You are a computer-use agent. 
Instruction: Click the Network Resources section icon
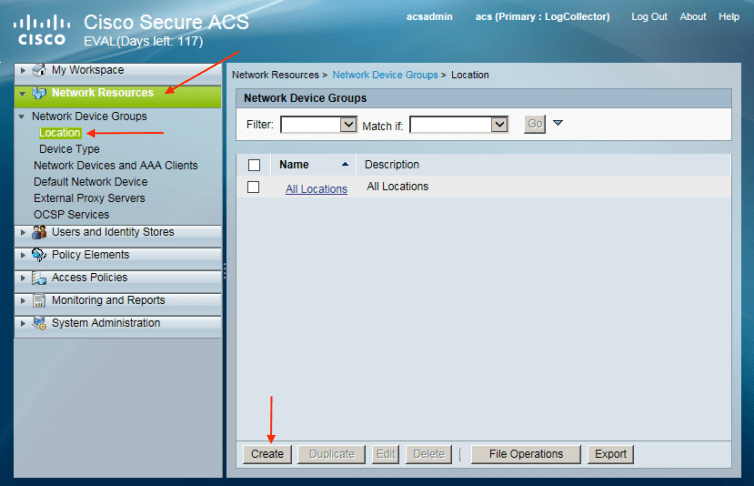40,93
